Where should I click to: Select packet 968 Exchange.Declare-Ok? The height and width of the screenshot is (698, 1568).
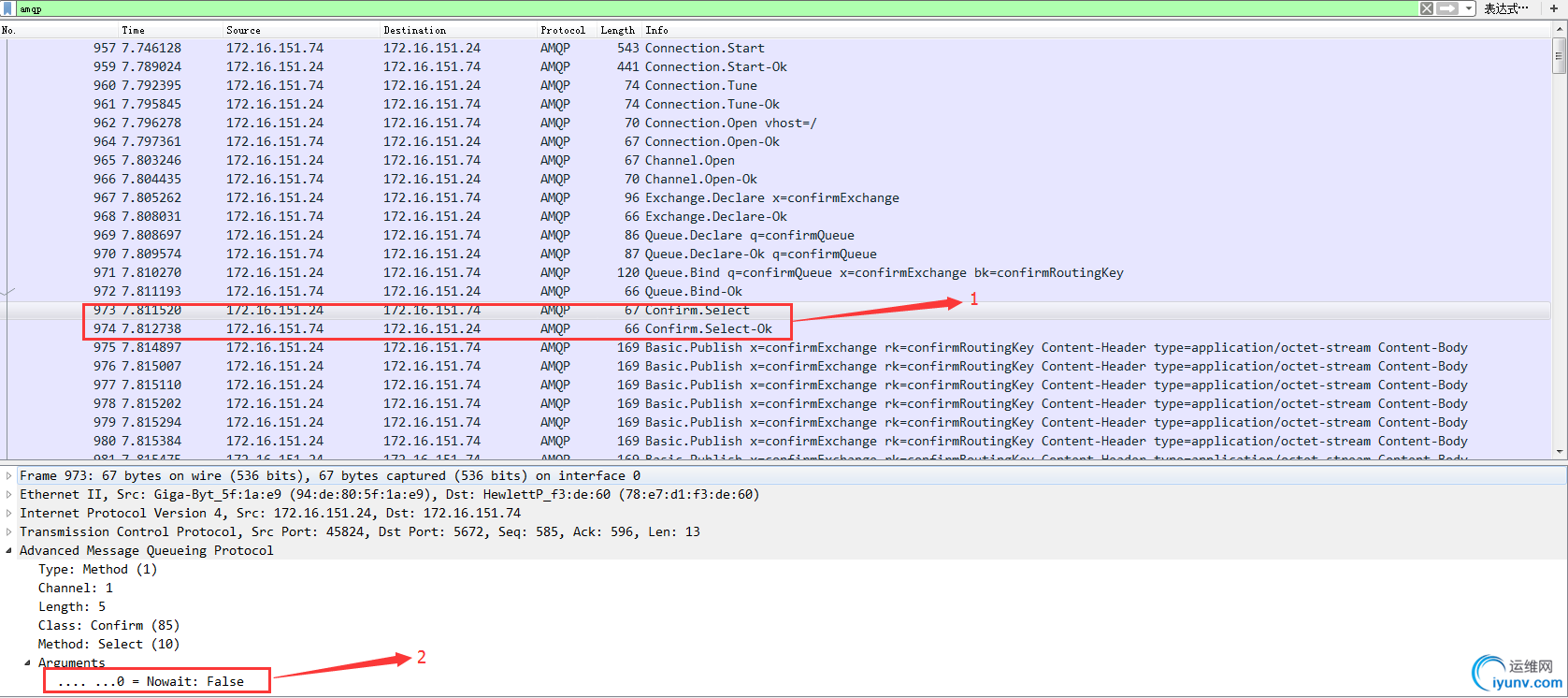click(776, 216)
